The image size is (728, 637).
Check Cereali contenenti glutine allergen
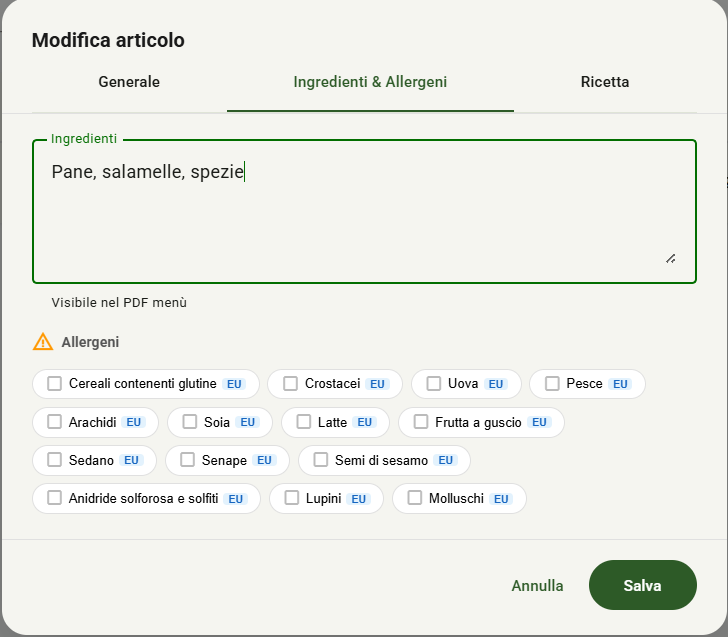click(x=54, y=384)
